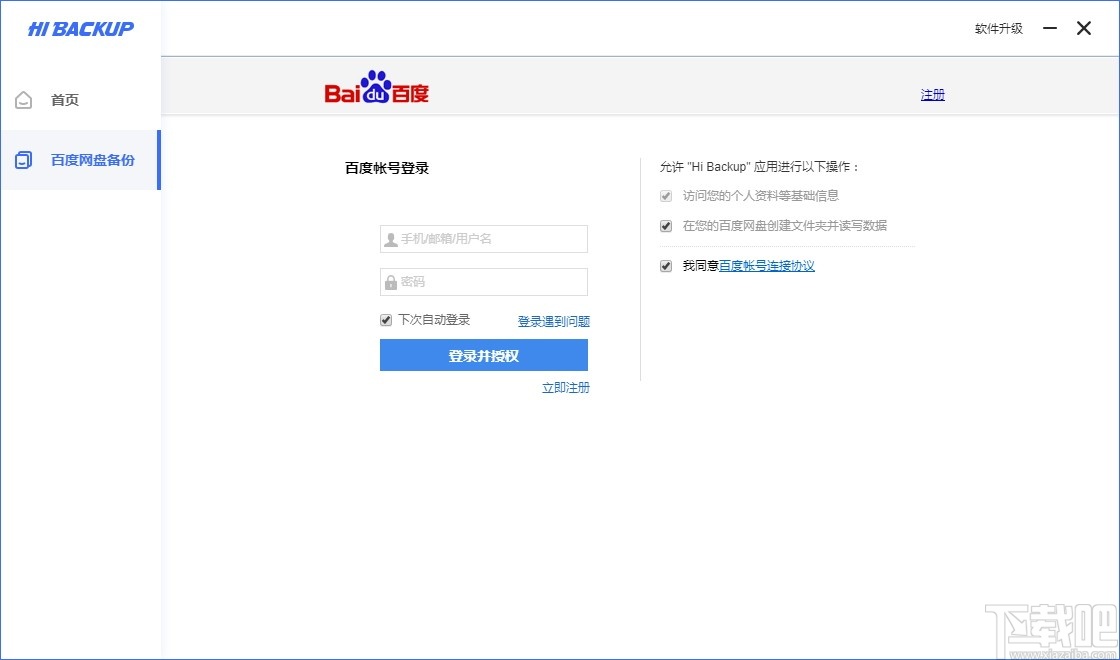Uncheck the 我同意 agreement checkbox
1120x660 pixels.
pos(665,265)
